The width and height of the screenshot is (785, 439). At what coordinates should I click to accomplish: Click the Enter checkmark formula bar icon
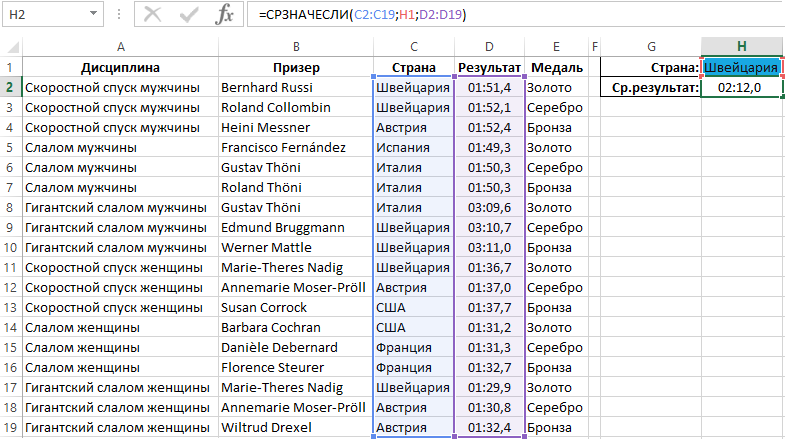click(x=189, y=15)
